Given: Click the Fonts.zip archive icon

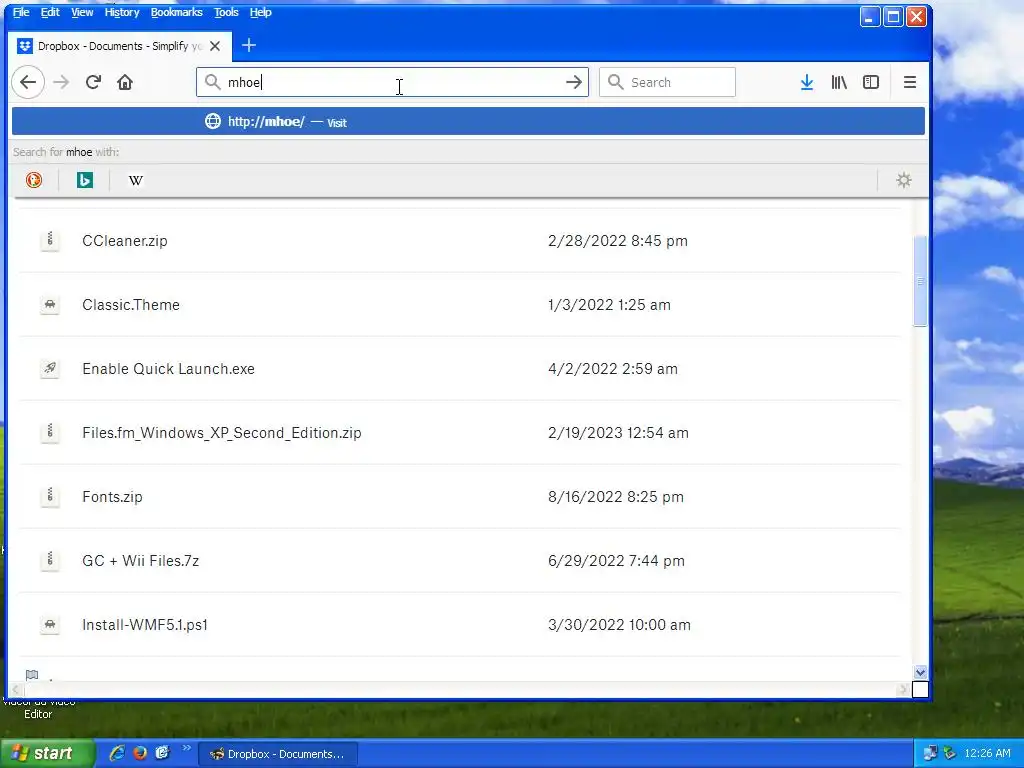Looking at the screenshot, I should pyautogui.click(x=50, y=496).
